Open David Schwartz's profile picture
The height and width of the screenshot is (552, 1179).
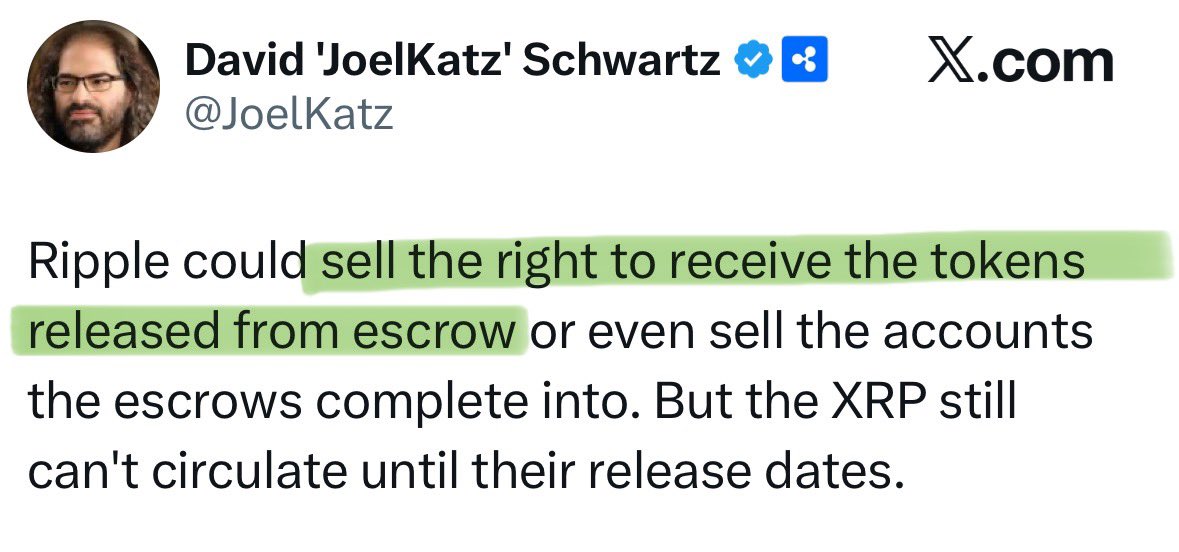click(93, 86)
